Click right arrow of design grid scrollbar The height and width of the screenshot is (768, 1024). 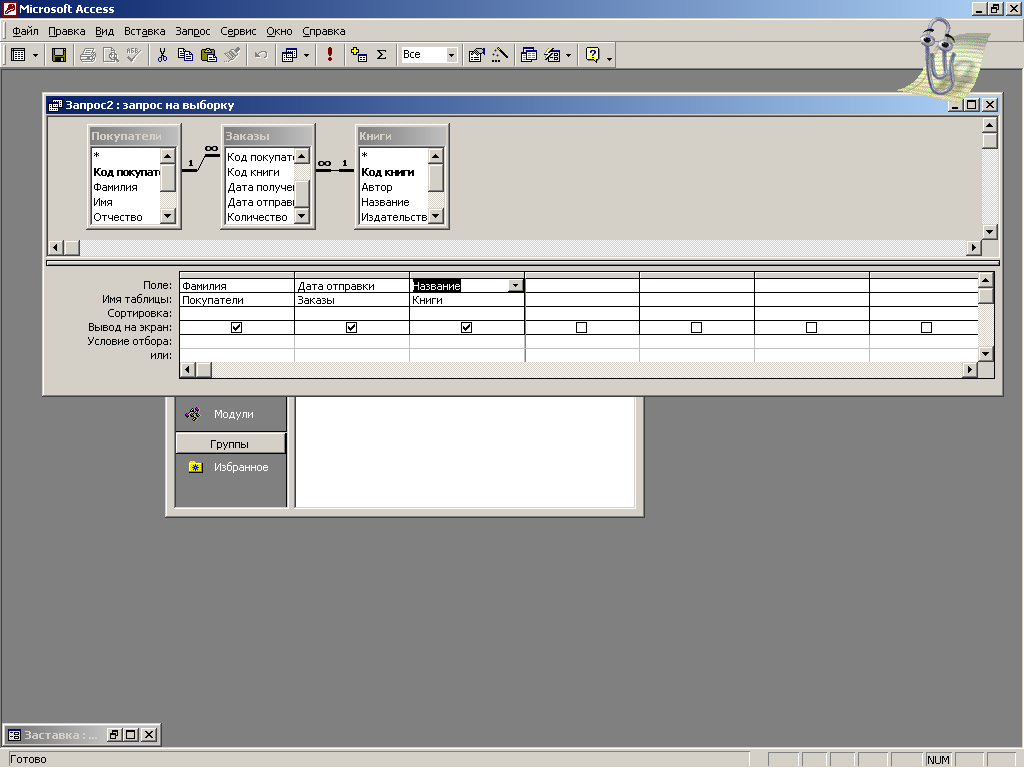coord(970,370)
